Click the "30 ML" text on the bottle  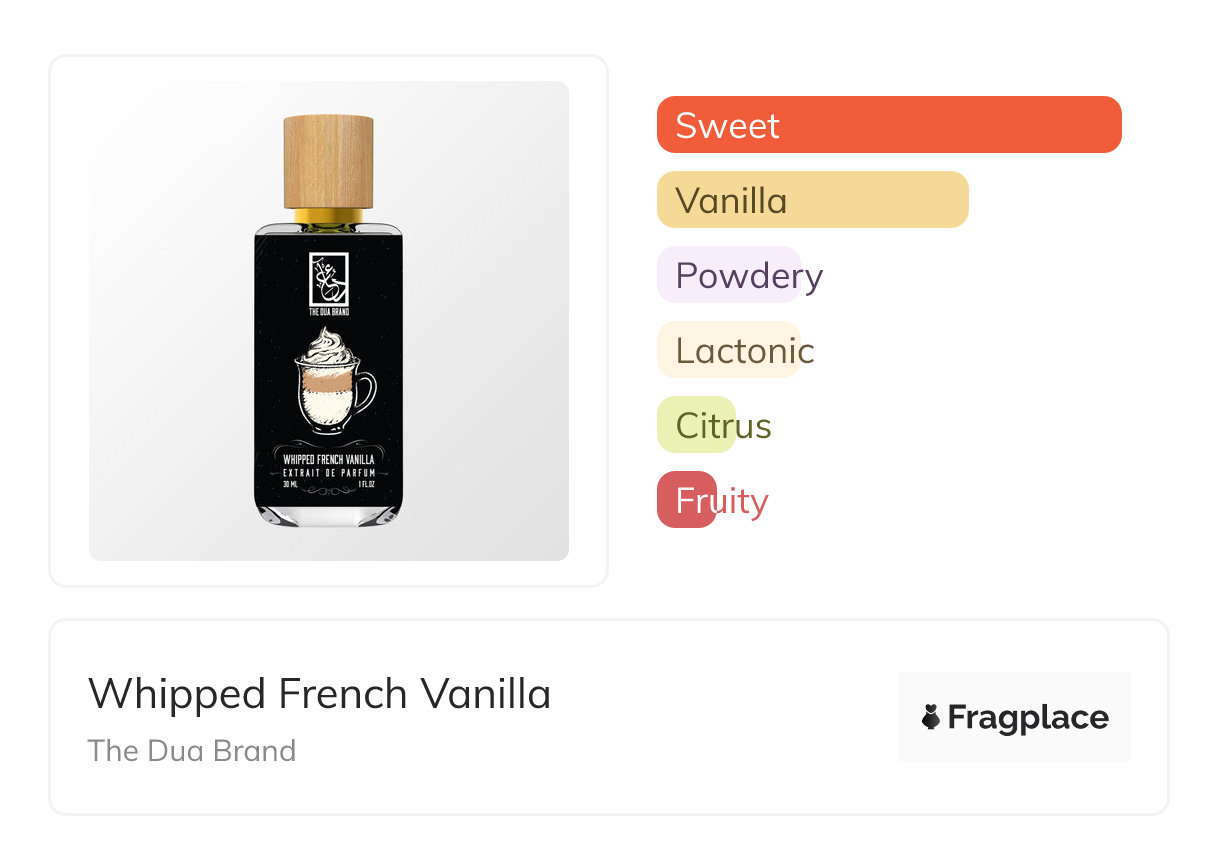click(291, 483)
